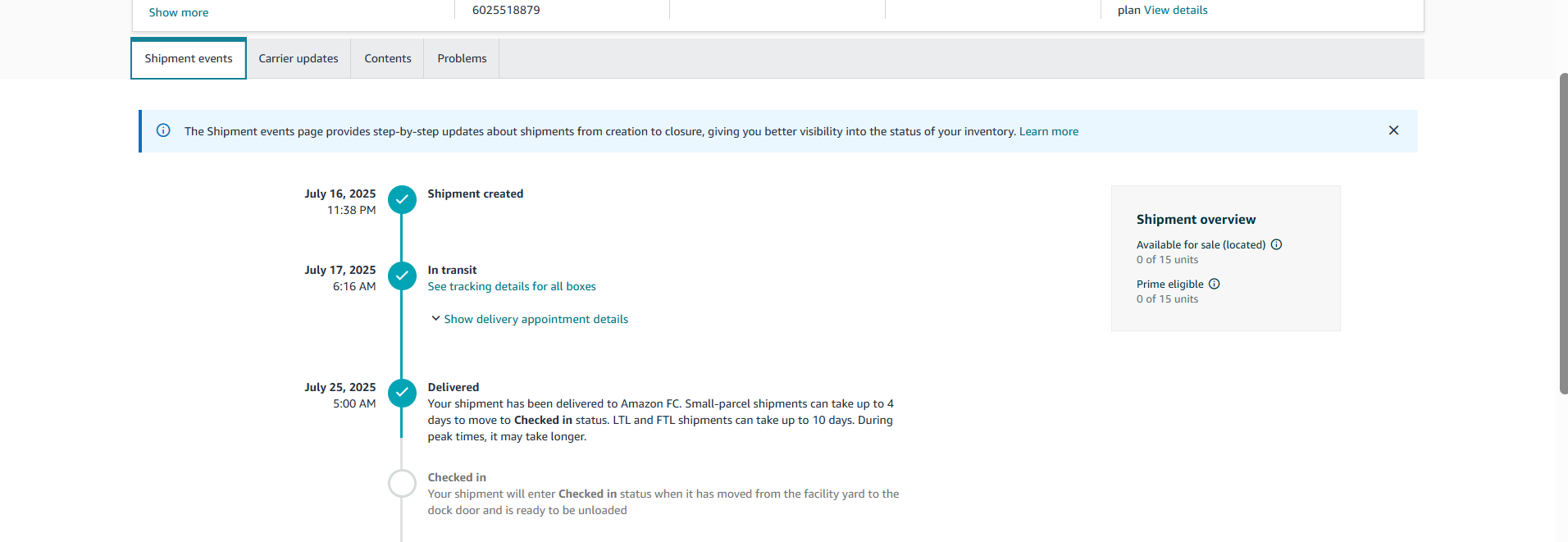
Task: Open the Contents tab
Action: click(x=388, y=58)
